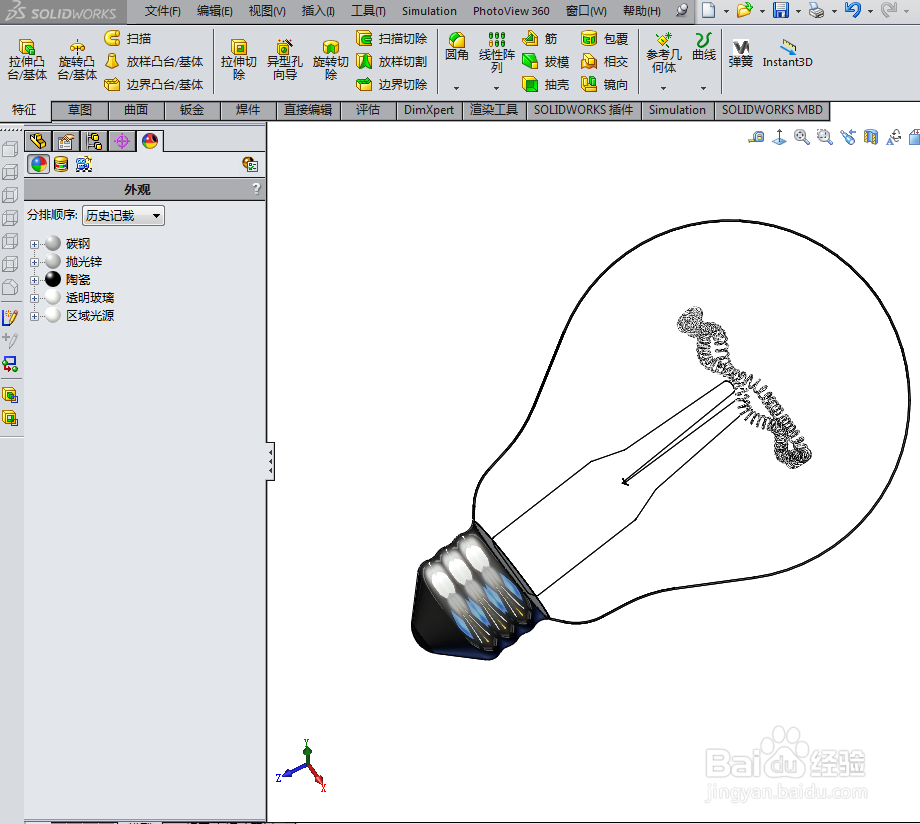Click the Print icon
920x824 pixels.
pos(816,10)
